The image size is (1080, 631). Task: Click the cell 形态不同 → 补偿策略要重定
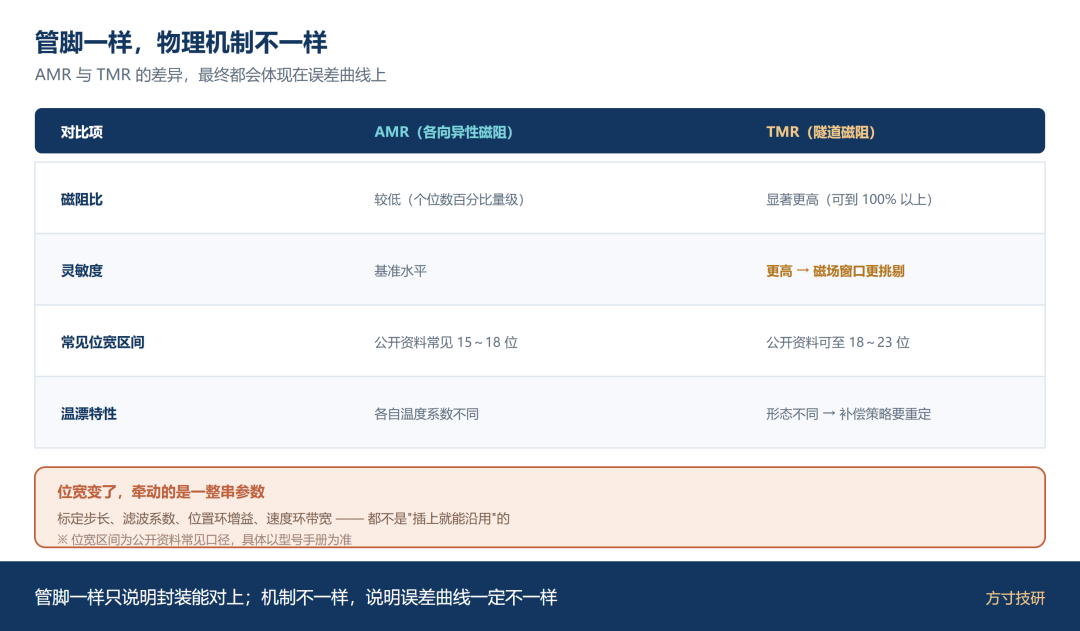click(x=849, y=414)
